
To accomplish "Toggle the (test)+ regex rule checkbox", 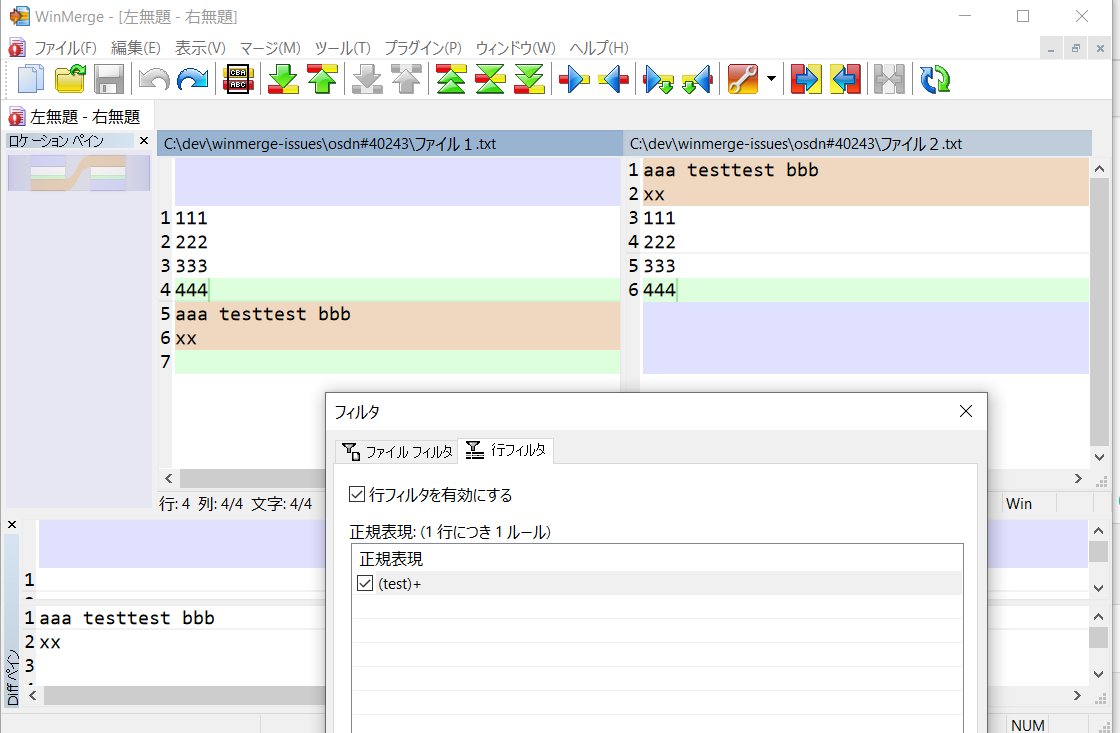I will pos(365,584).
